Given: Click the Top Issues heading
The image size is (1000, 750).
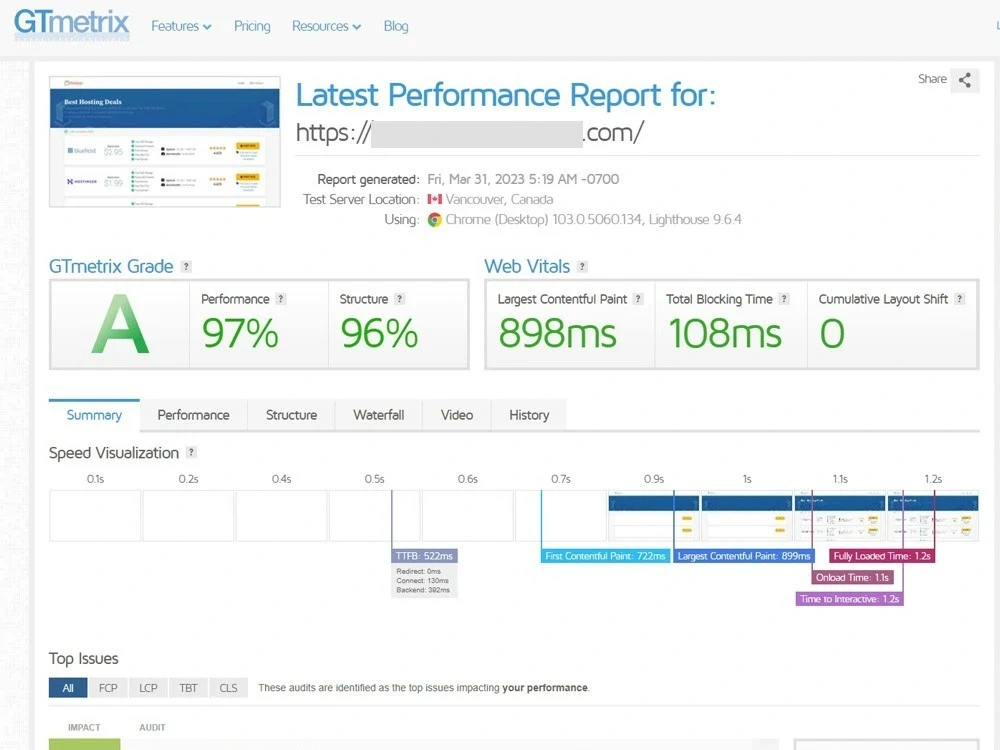Looking at the screenshot, I should (x=84, y=659).
